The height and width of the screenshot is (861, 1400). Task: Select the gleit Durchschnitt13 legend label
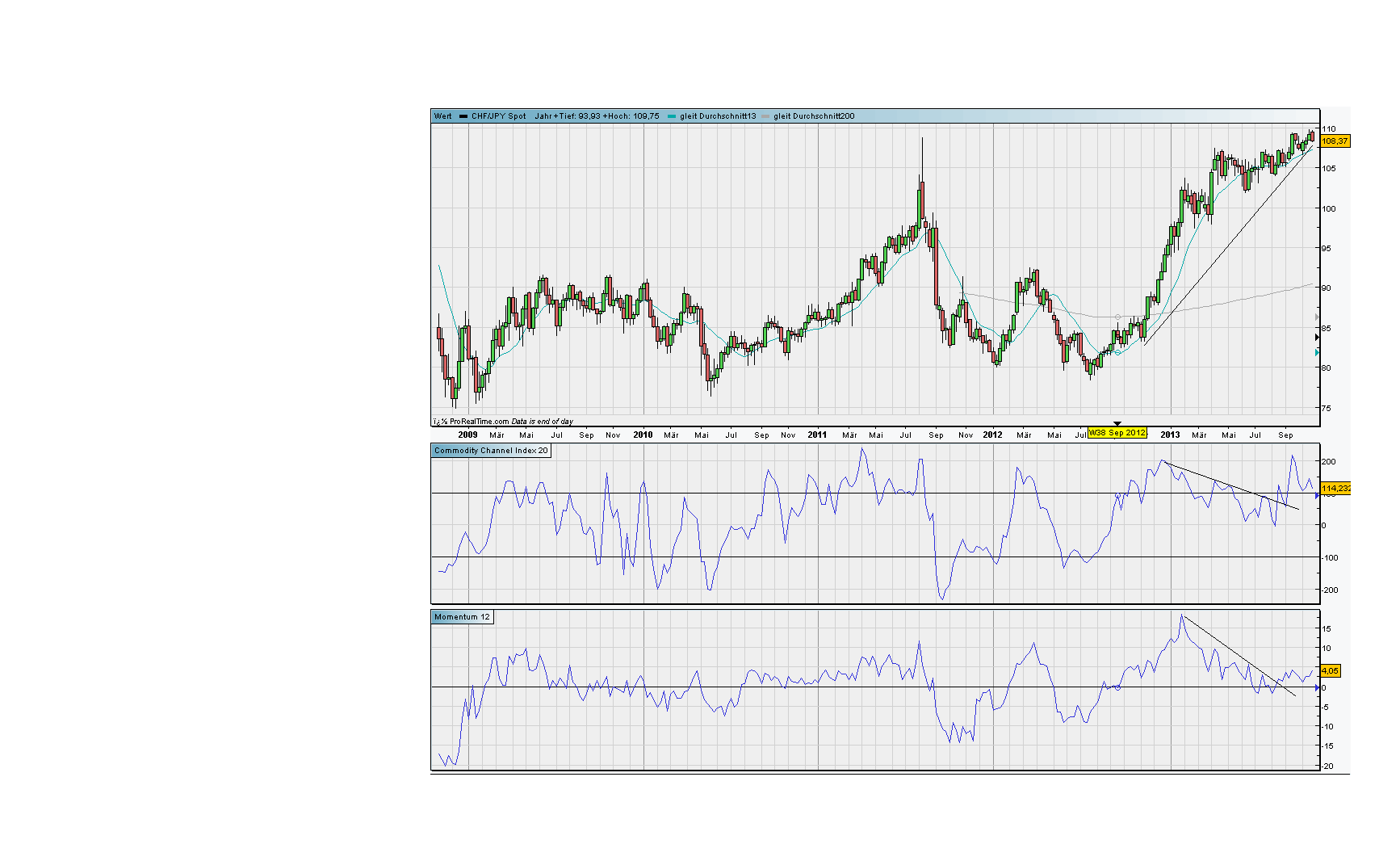(x=718, y=116)
